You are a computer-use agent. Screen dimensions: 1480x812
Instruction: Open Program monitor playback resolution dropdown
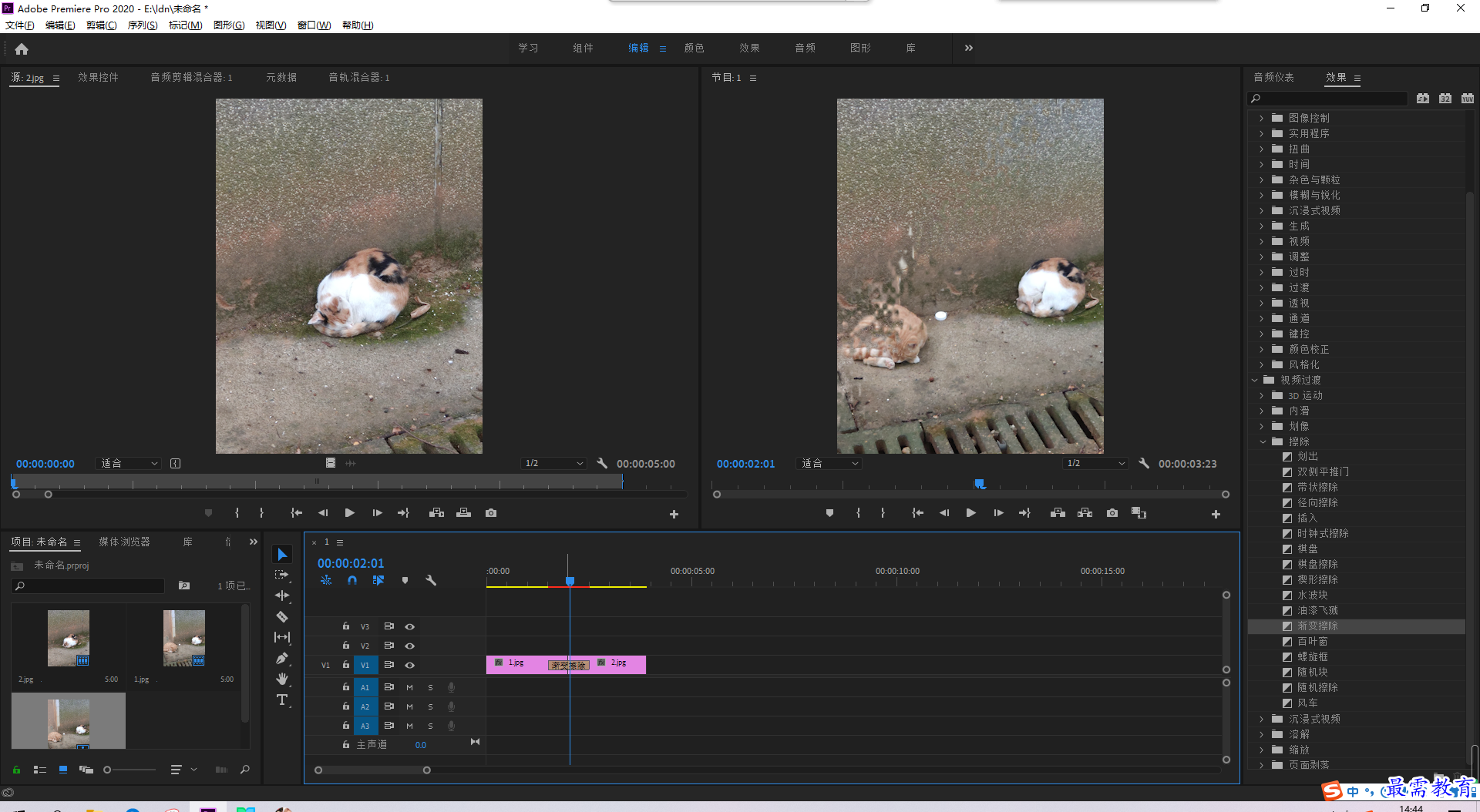coord(1095,463)
